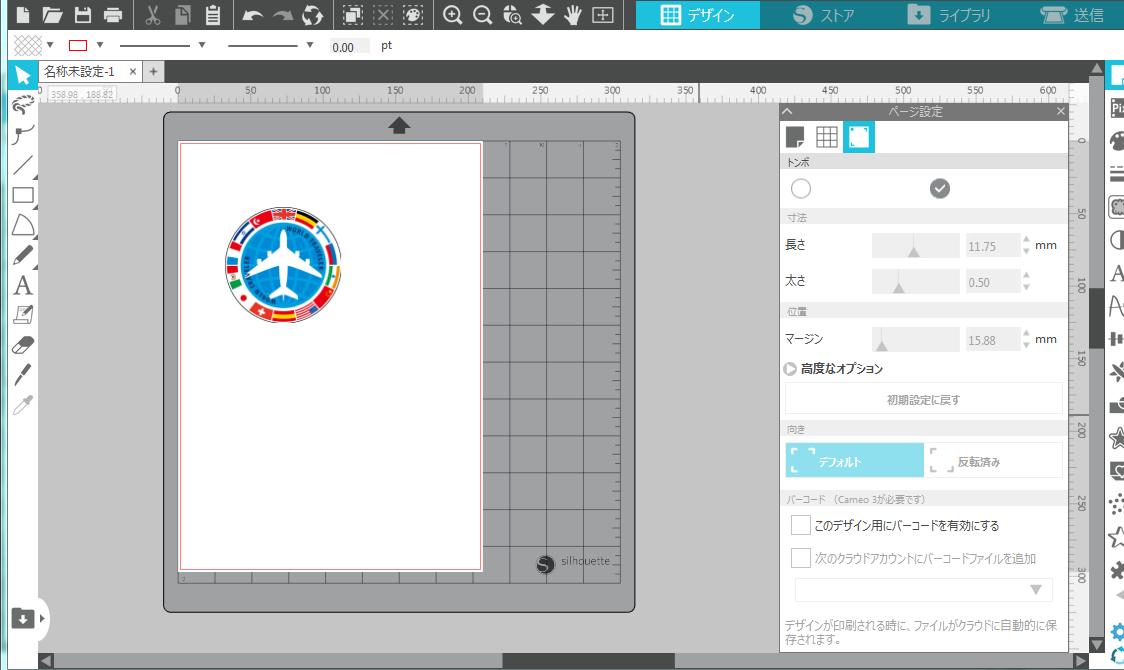The height and width of the screenshot is (670, 1124).
Task: Switch to the デザイン tab
Action: click(697, 15)
